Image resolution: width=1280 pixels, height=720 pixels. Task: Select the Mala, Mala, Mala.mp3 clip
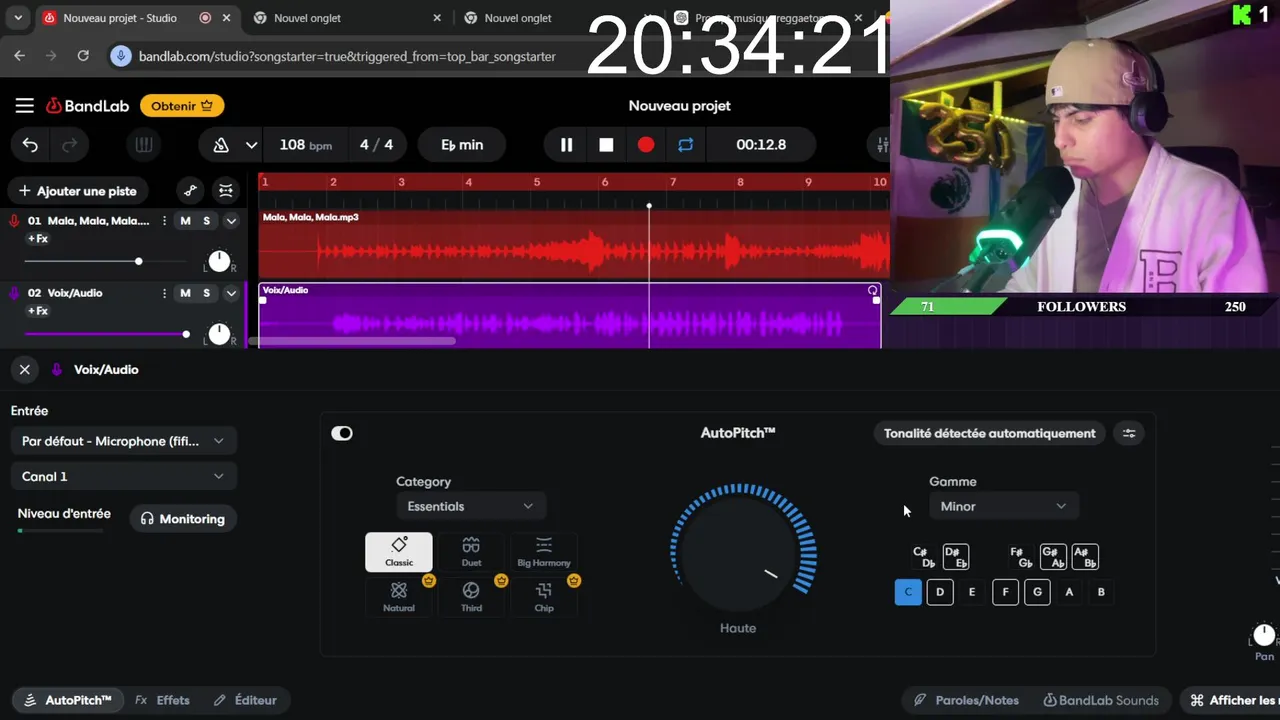click(x=574, y=244)
